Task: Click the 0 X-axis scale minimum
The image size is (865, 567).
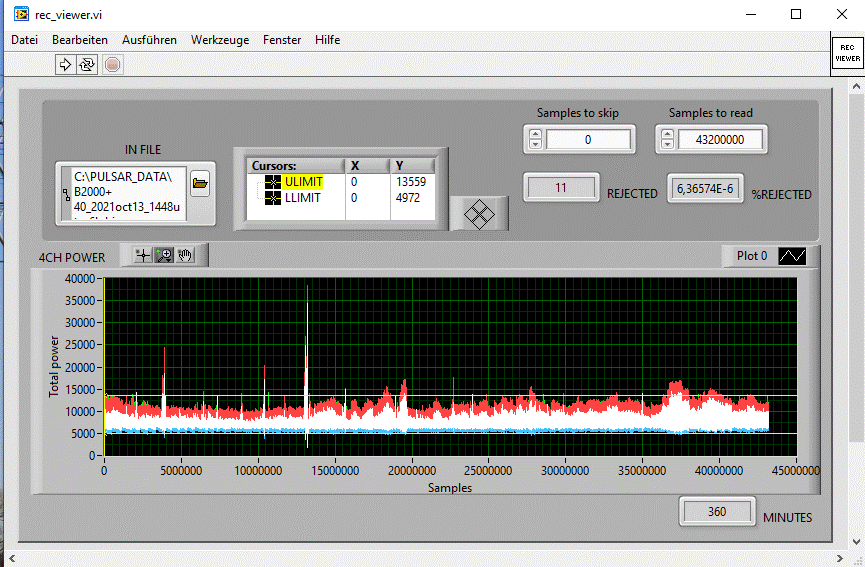Action: pyautogui.click(x=104, y=470)
